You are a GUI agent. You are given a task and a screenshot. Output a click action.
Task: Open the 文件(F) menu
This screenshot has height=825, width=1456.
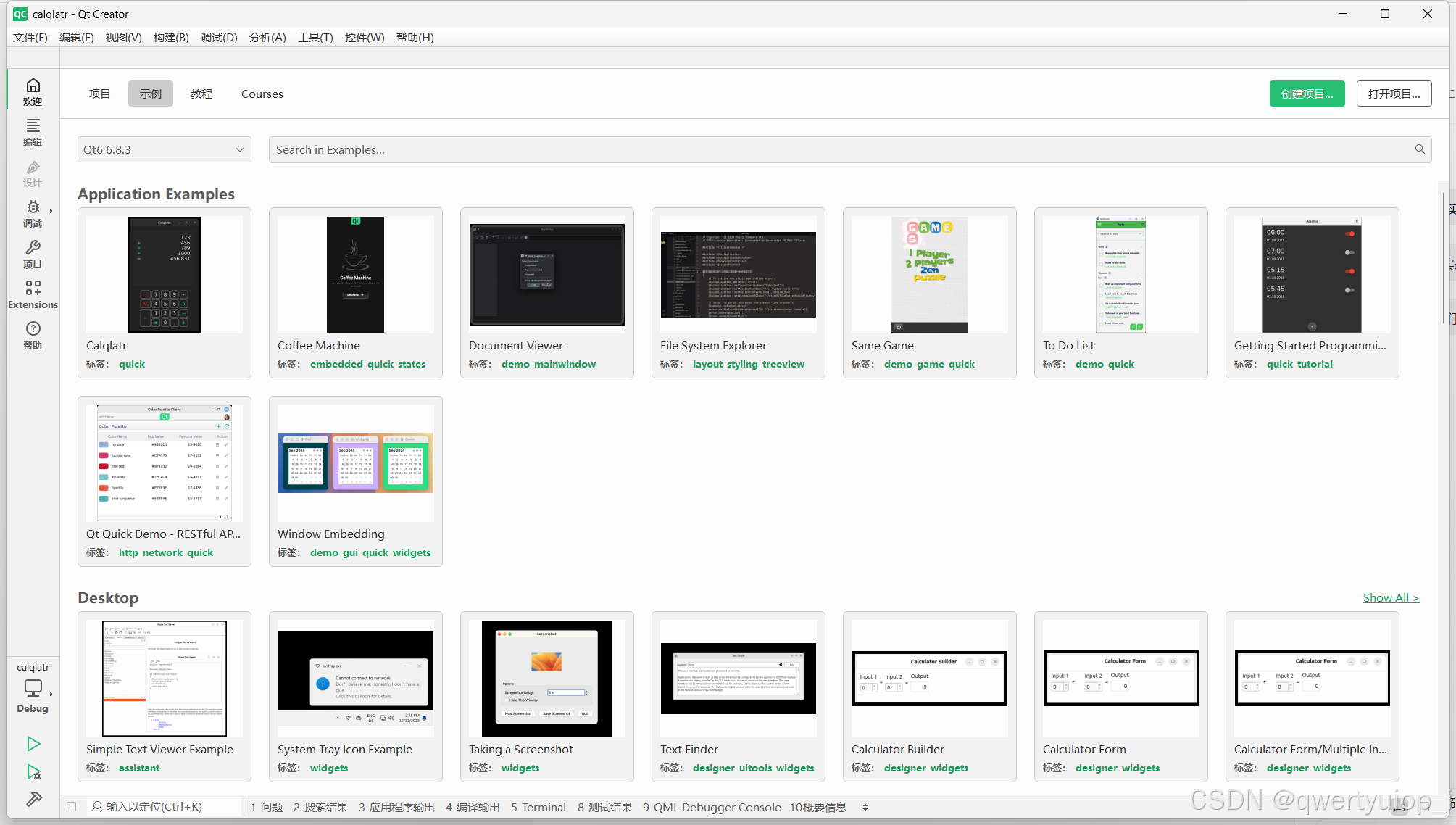coord(30,37)
